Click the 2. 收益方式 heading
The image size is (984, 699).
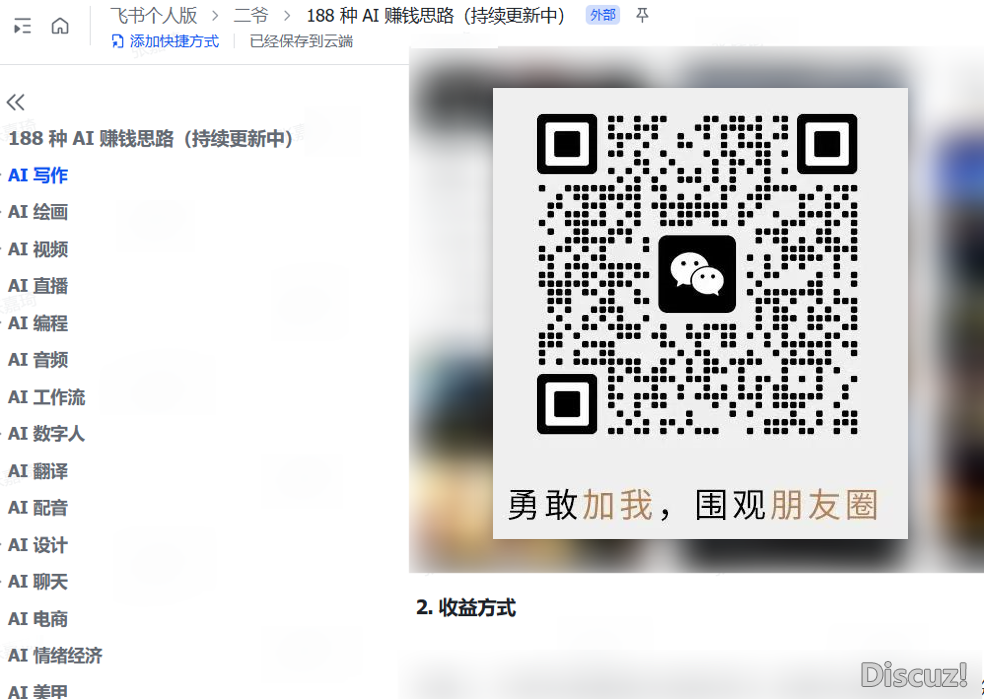pyautogui.click(x=466, y=607)
